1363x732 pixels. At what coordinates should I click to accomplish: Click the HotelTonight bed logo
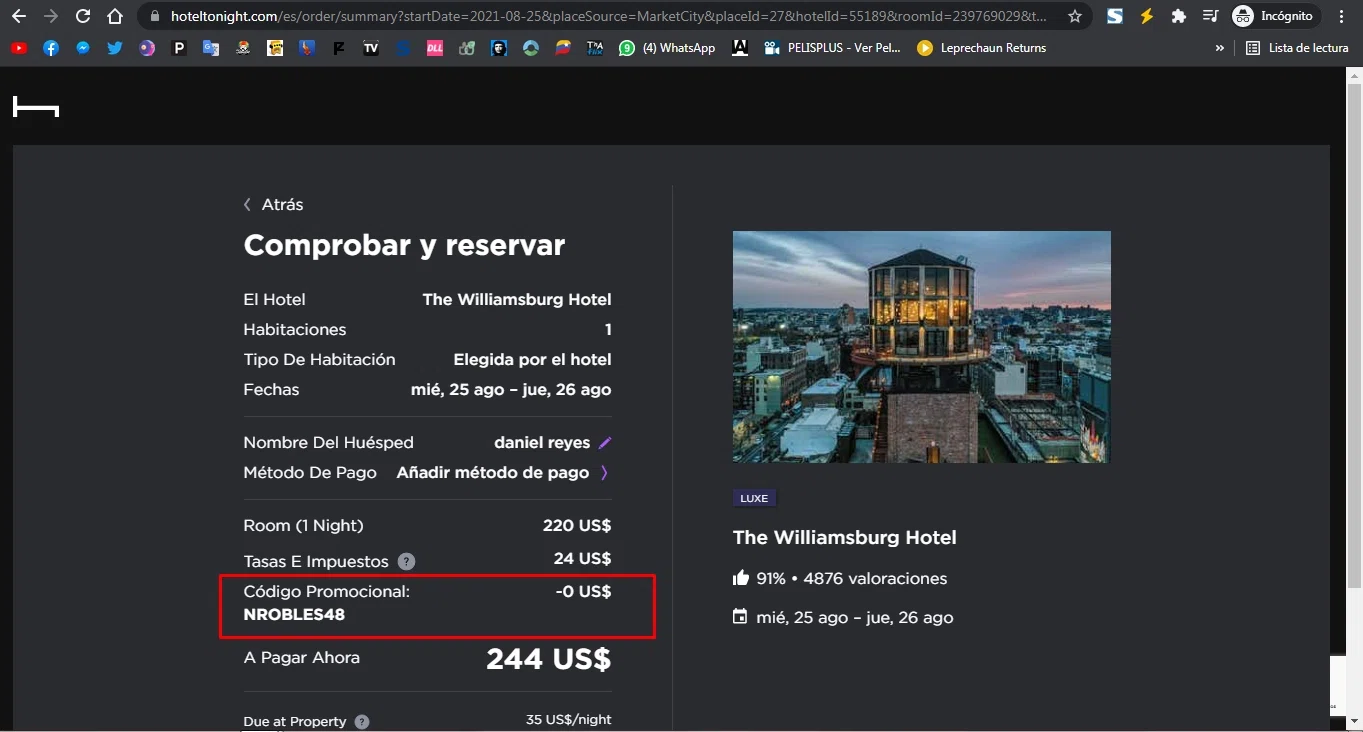coord(36,107)
